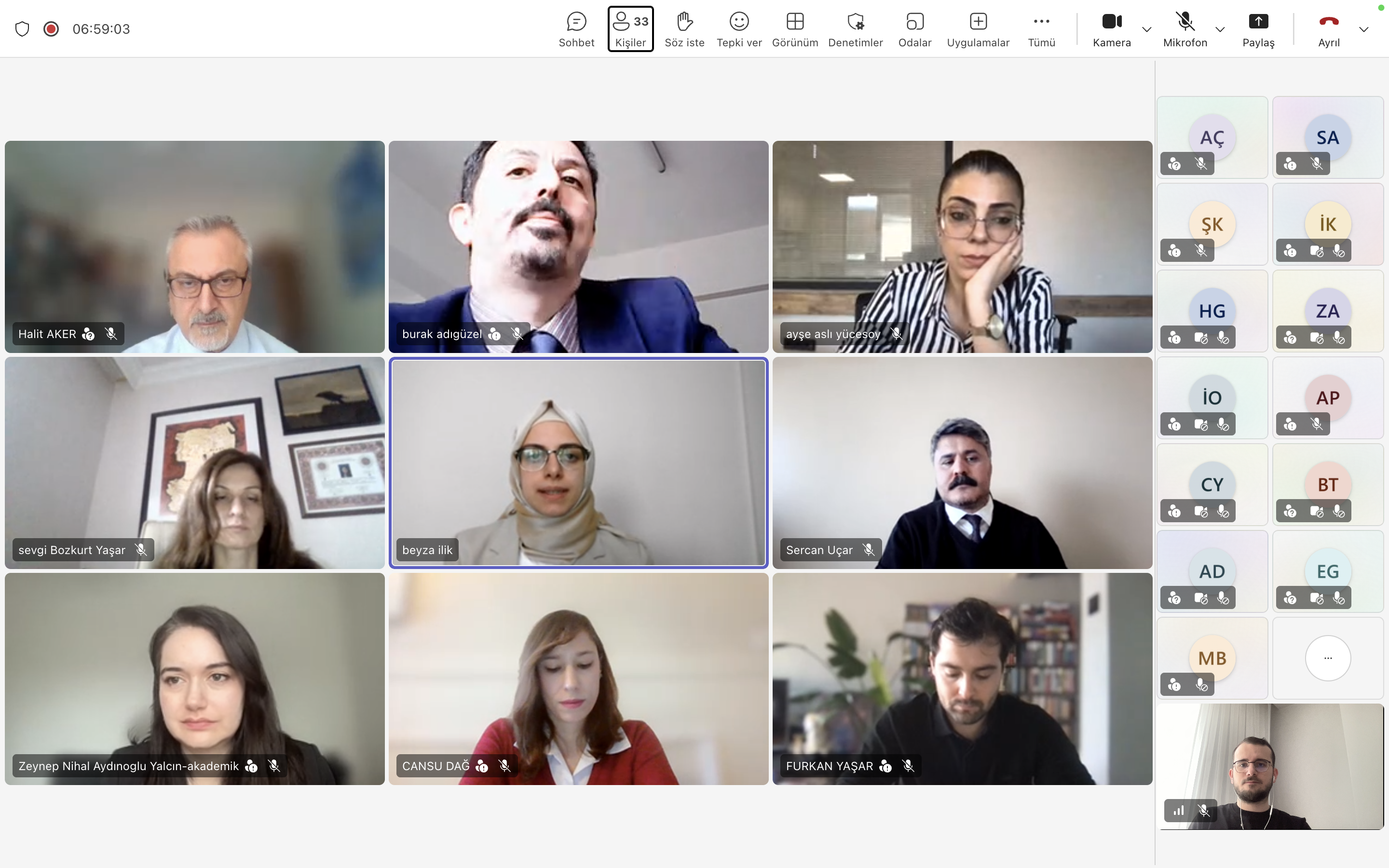Leave meeting with Ayrıl button

pyautogui.click(x=1328, y=29)
